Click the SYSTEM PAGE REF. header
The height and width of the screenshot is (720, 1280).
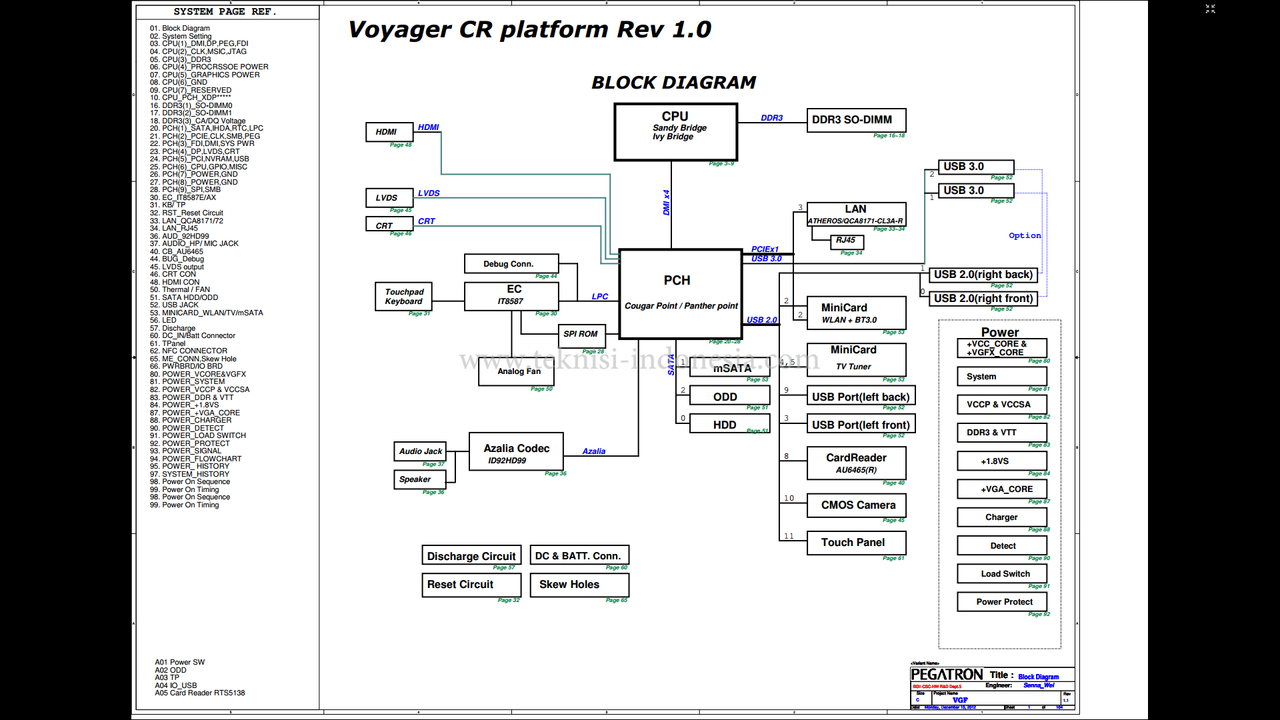pos(225,12)
